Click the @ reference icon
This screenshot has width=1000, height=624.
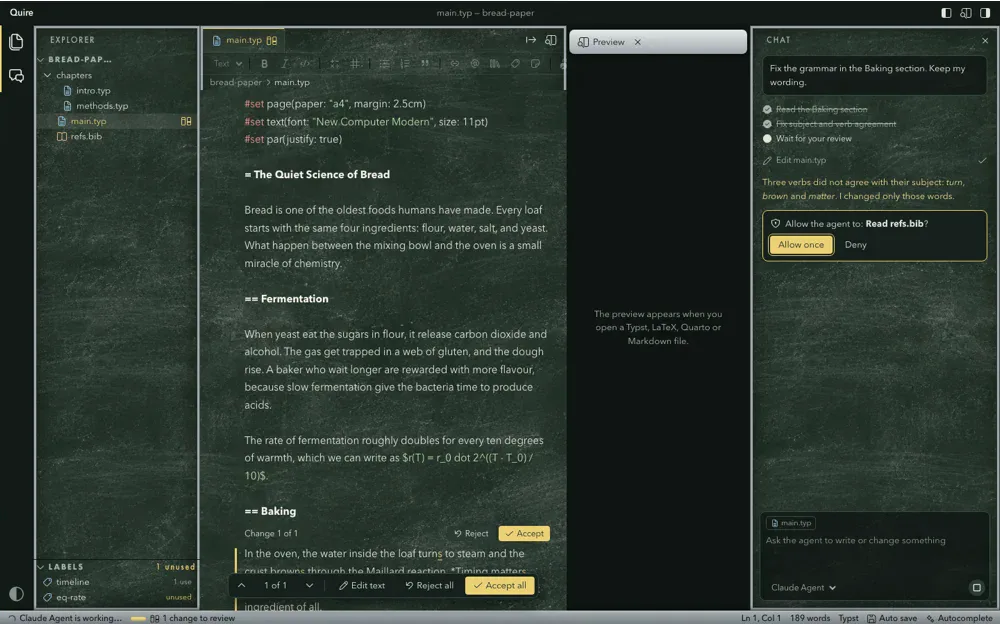point(474,64)
